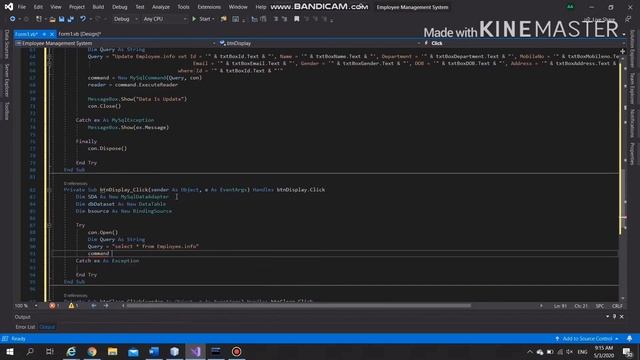Click the horizontal scrollbar of the editor
640x360 pixels.
pyautogui.click(x=298, y=306)
